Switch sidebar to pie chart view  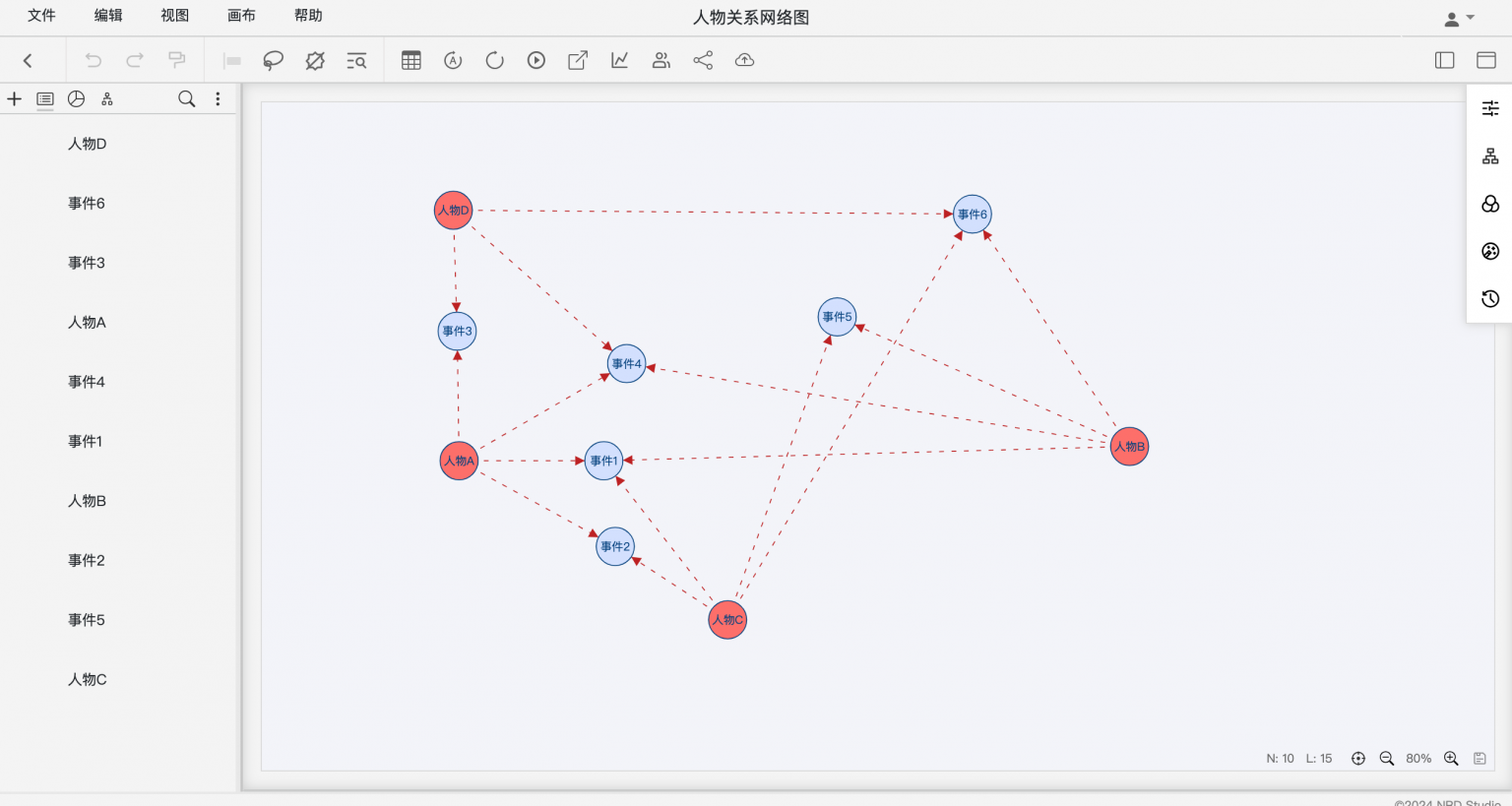[76, 99]
